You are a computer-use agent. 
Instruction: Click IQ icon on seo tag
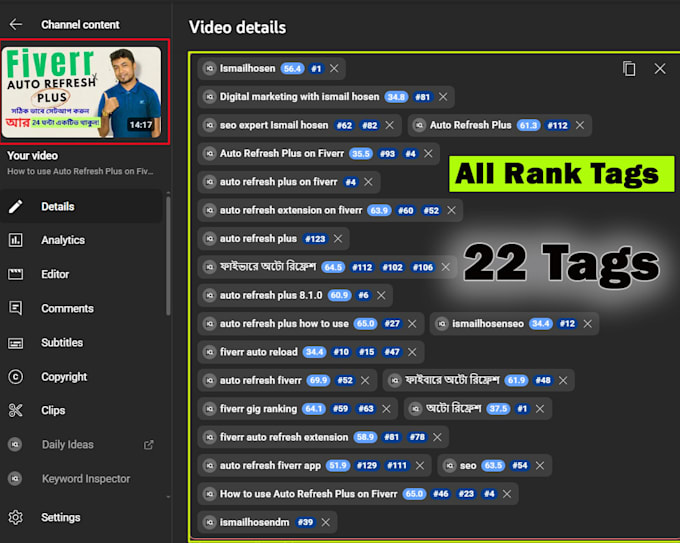[x=450, y=465]
